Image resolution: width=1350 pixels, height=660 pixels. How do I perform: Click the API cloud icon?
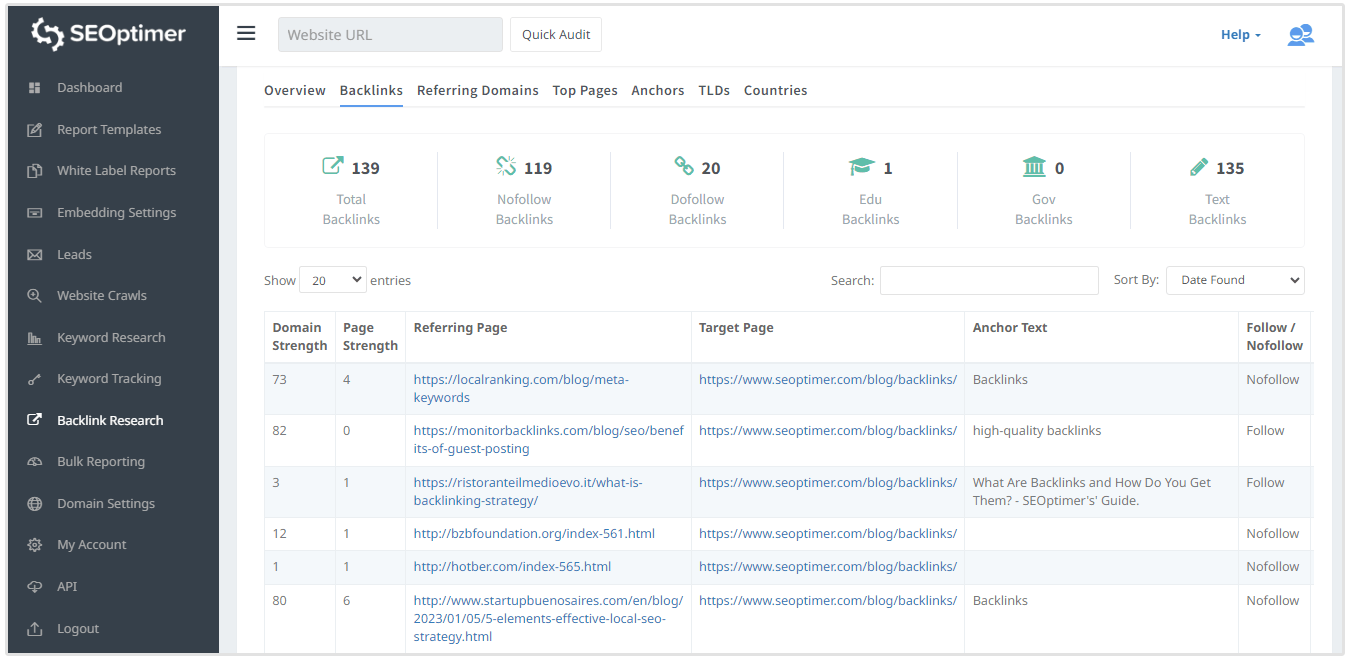(35, 587)
